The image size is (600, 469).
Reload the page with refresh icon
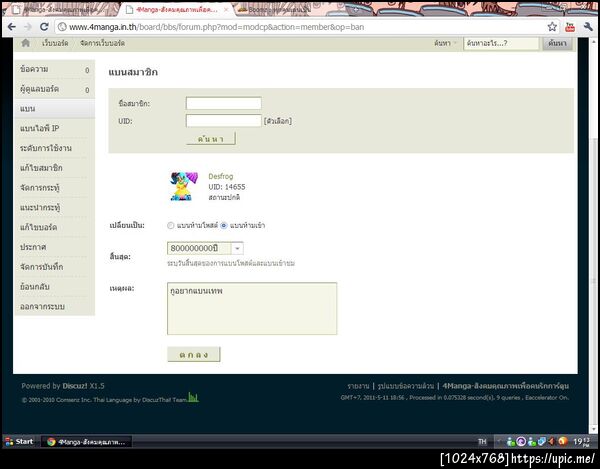pos(44,27)
